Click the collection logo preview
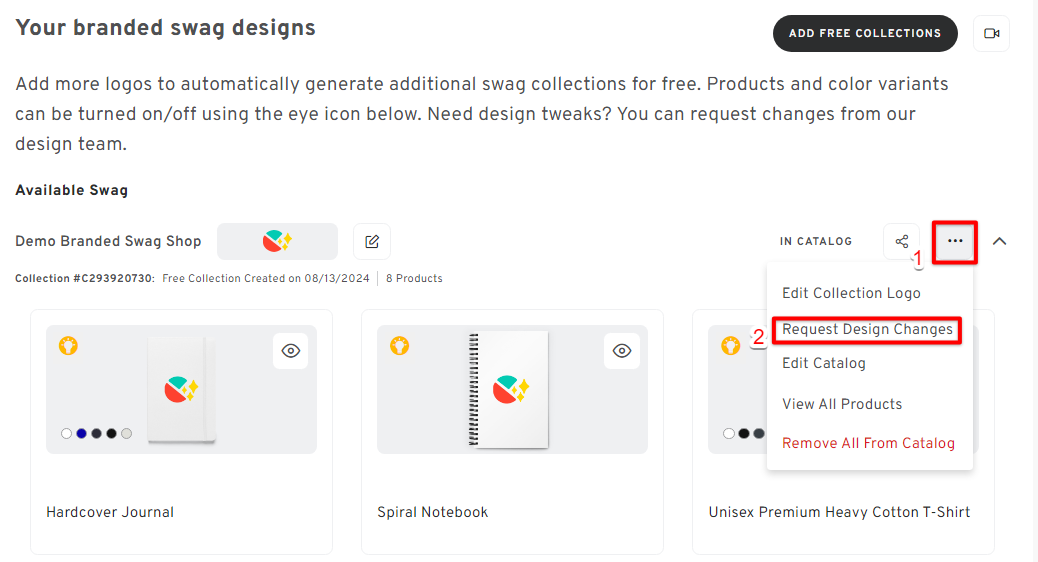 click(x=277, y=241)
